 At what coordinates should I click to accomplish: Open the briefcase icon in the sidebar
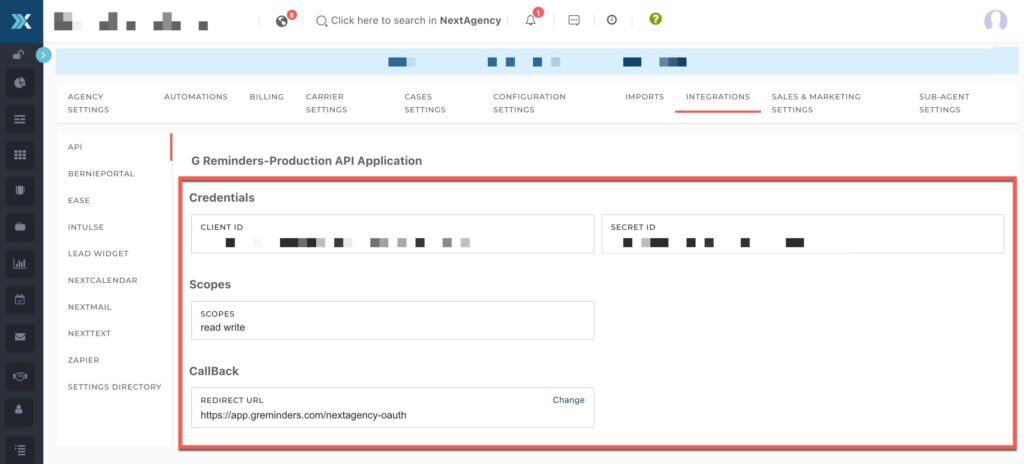(20, 228)
